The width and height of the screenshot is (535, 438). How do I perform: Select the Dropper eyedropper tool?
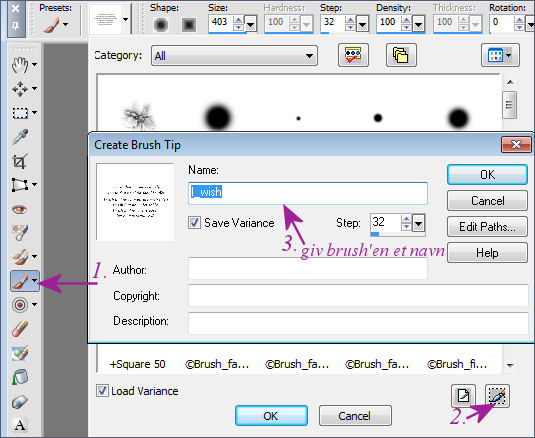click(20, 137)
